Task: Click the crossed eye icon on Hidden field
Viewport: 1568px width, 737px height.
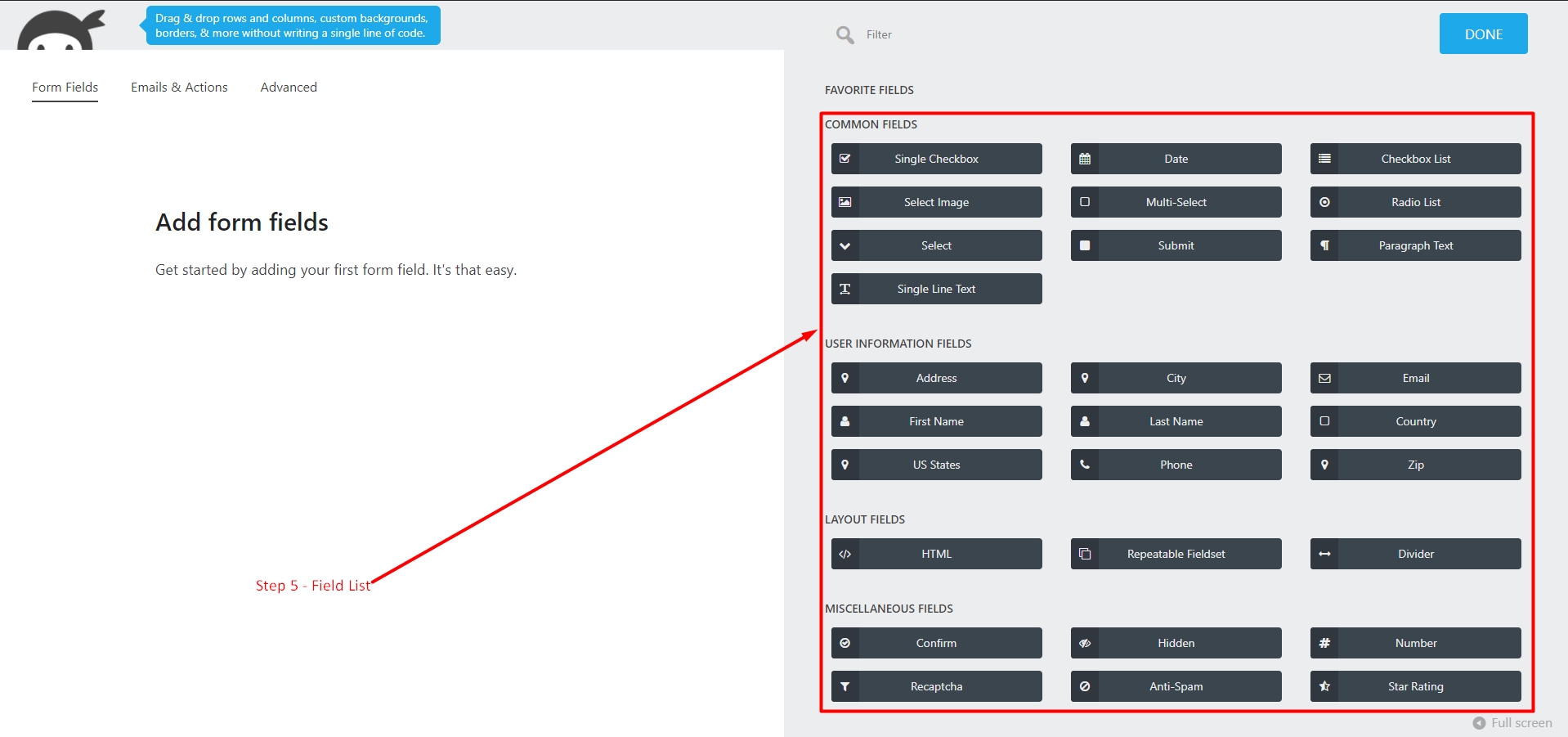Action: [x=1084, y=643]
